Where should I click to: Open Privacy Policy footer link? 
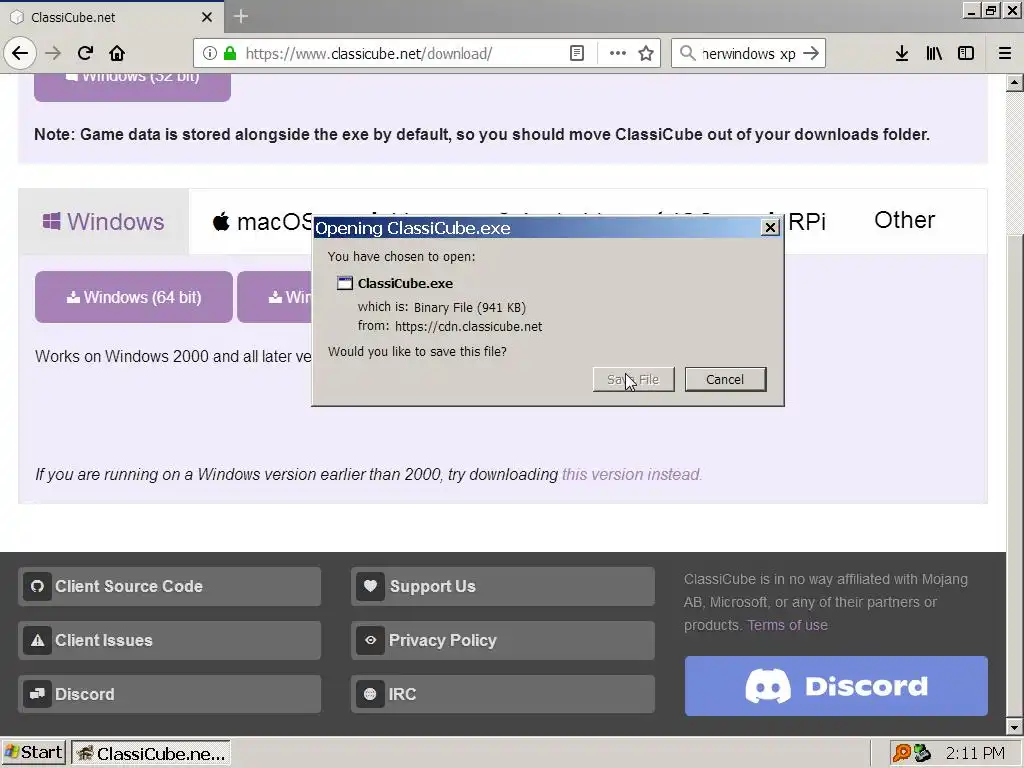[x=503, y=640]
